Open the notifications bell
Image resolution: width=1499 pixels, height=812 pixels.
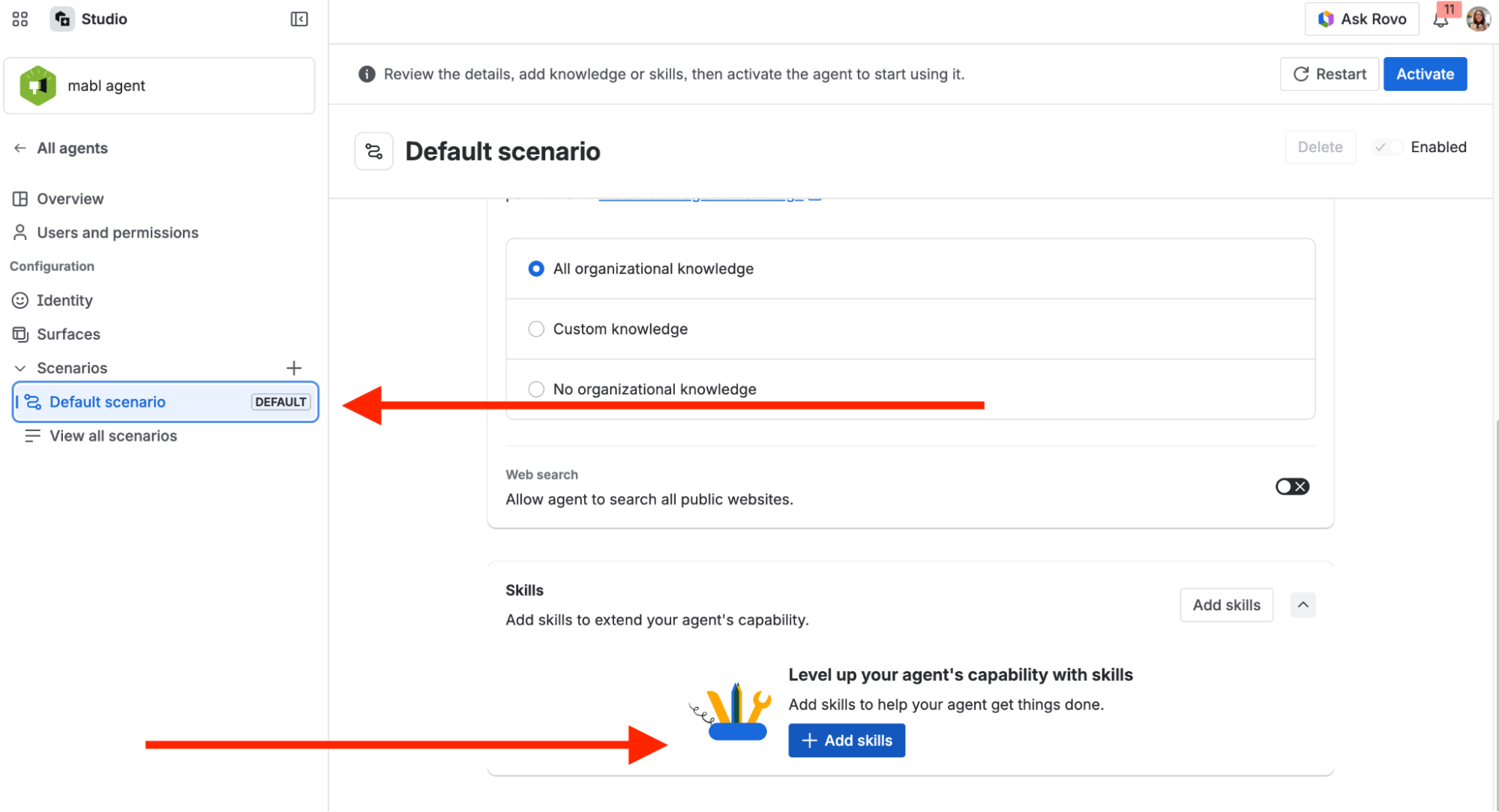(1441, 20)
